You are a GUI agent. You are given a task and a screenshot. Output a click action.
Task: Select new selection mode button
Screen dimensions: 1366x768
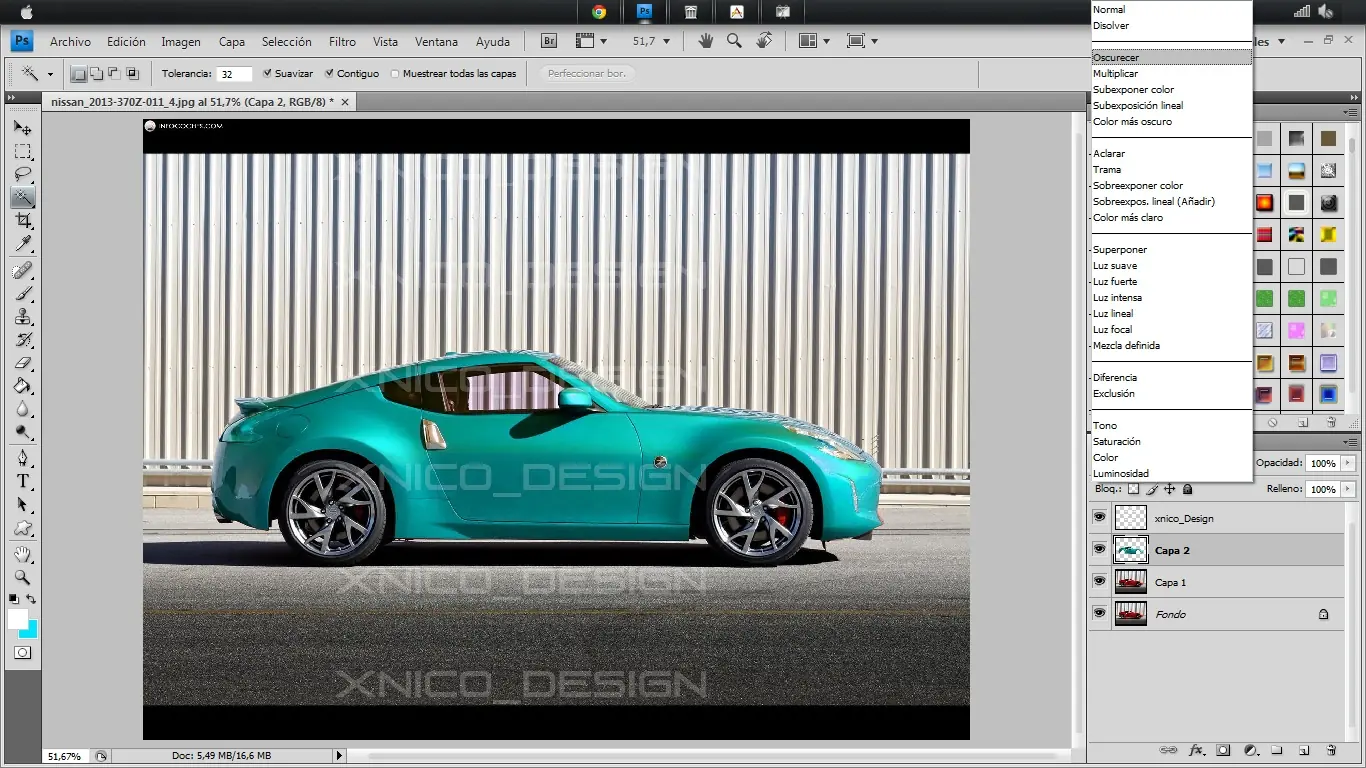coord(78,73)
